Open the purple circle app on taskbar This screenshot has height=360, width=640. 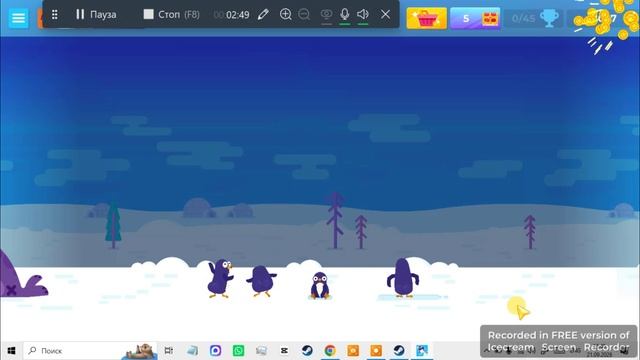216,351
